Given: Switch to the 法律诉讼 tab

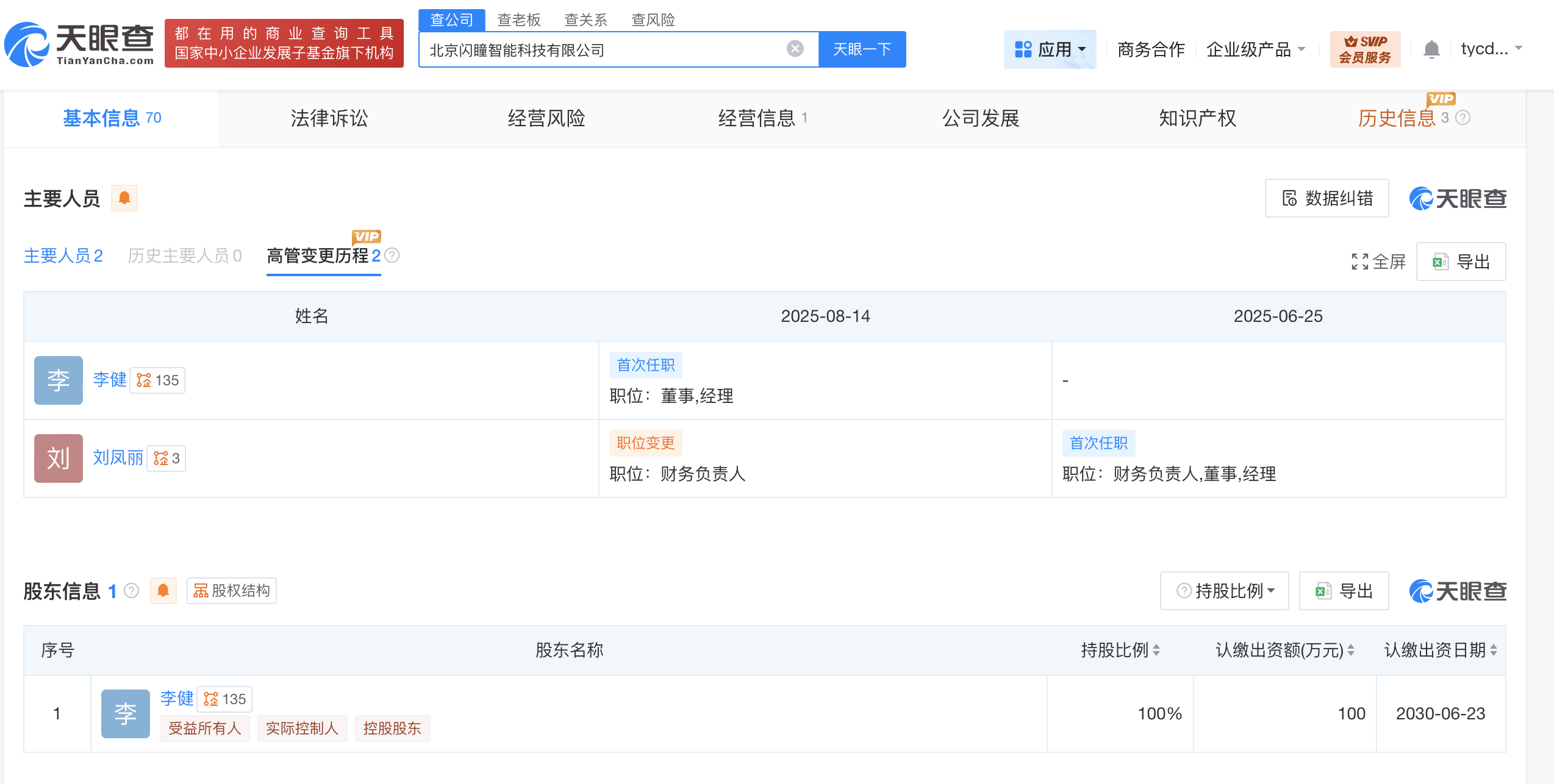Looking at the screenshot, I should (x=328, y=118).
